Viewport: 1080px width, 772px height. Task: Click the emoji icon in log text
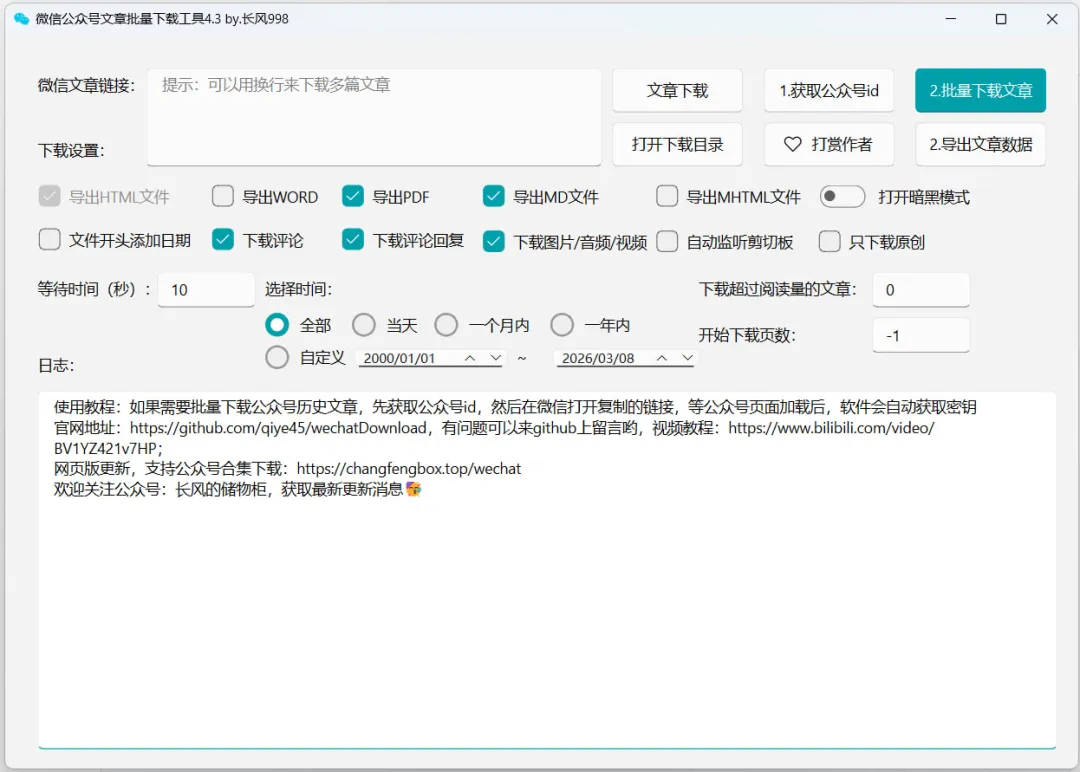pyautogui.click(x=413, y=490)
